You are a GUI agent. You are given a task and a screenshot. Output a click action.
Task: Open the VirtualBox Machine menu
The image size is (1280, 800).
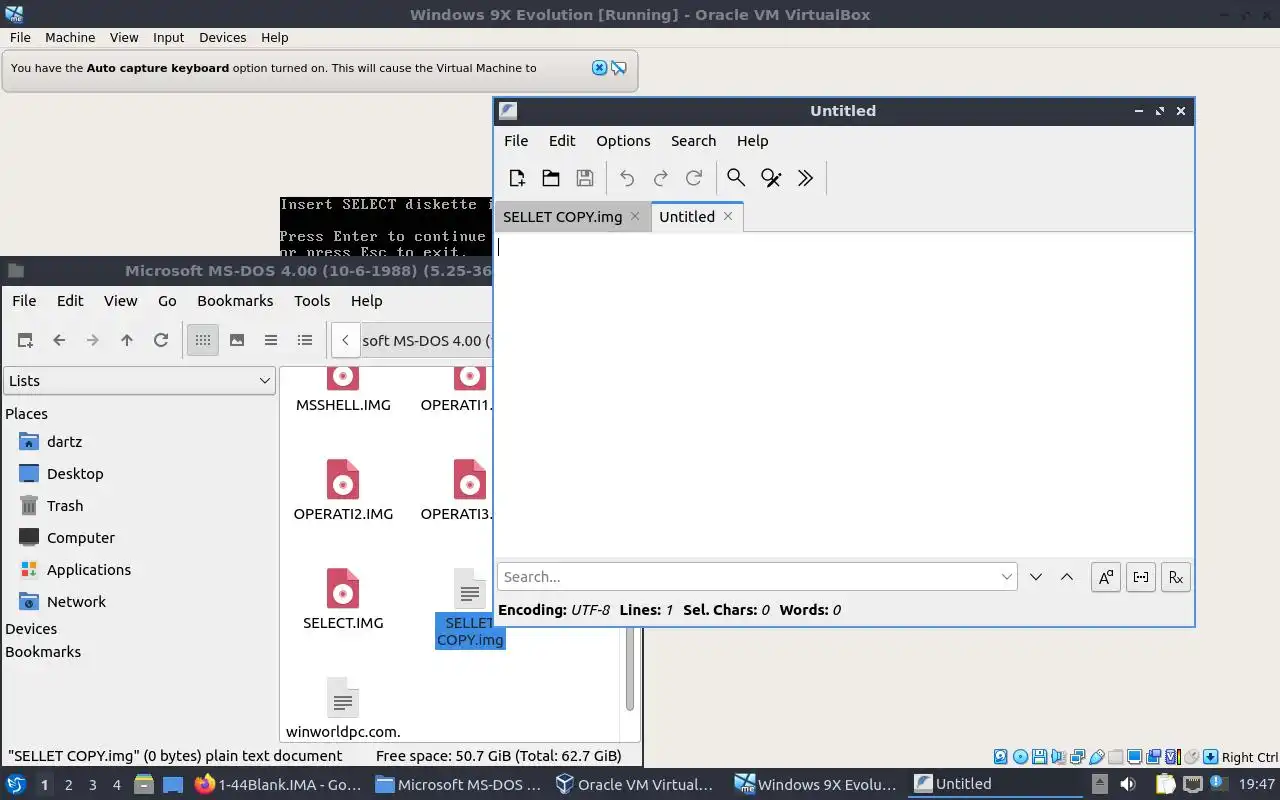70,37
